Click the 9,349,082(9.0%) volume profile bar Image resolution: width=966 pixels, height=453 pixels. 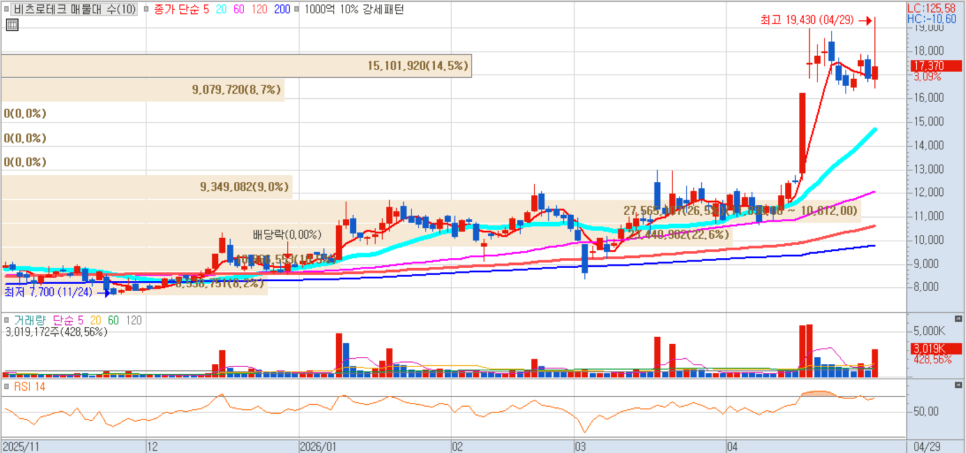pyautogui.click(x=146, y=186)
